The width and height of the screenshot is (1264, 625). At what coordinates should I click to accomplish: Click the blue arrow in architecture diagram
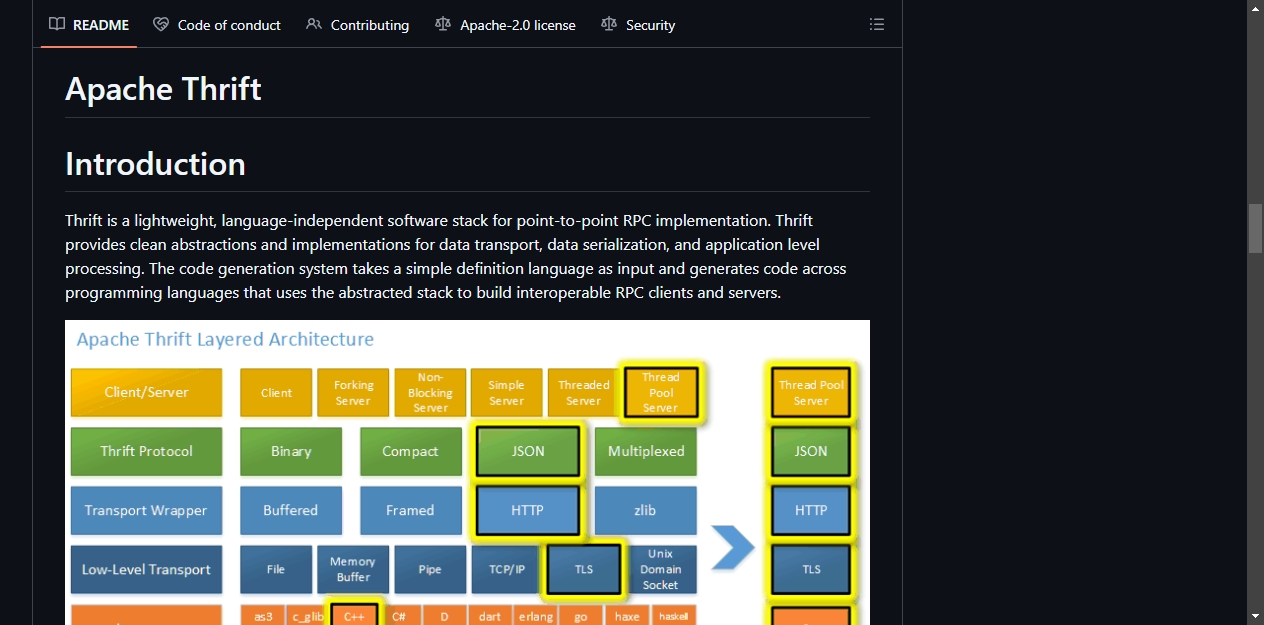(733, 549)
